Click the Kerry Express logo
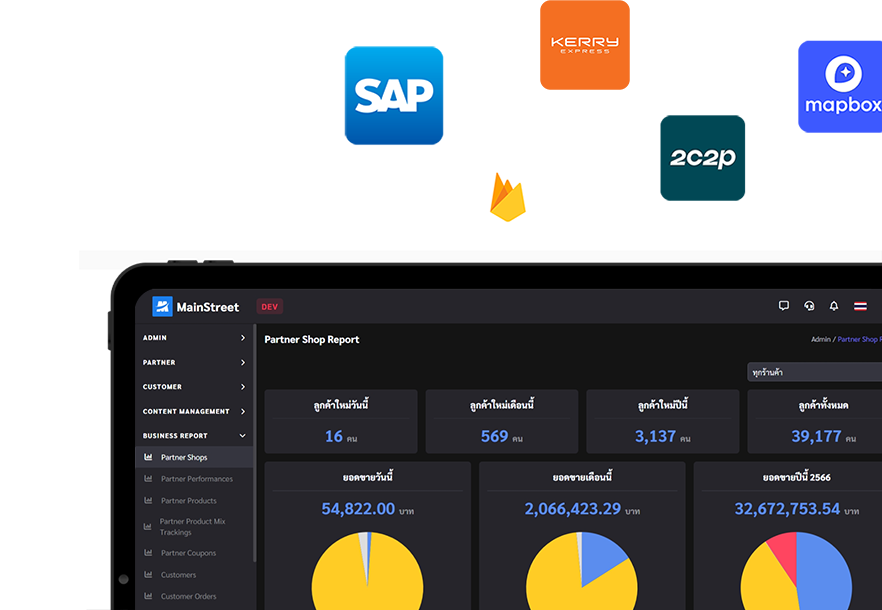 [x=585, y=45]
